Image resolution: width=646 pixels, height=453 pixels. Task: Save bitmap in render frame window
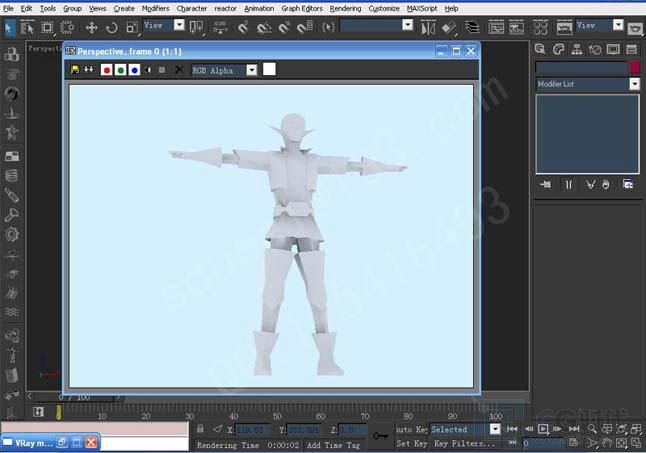(75, 70)
